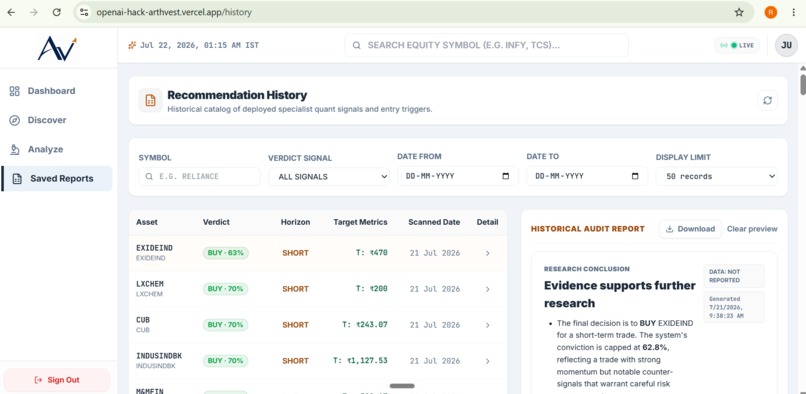Click the Sign Out button
Viewport: 806px width, 394px height.
point(57,380)
